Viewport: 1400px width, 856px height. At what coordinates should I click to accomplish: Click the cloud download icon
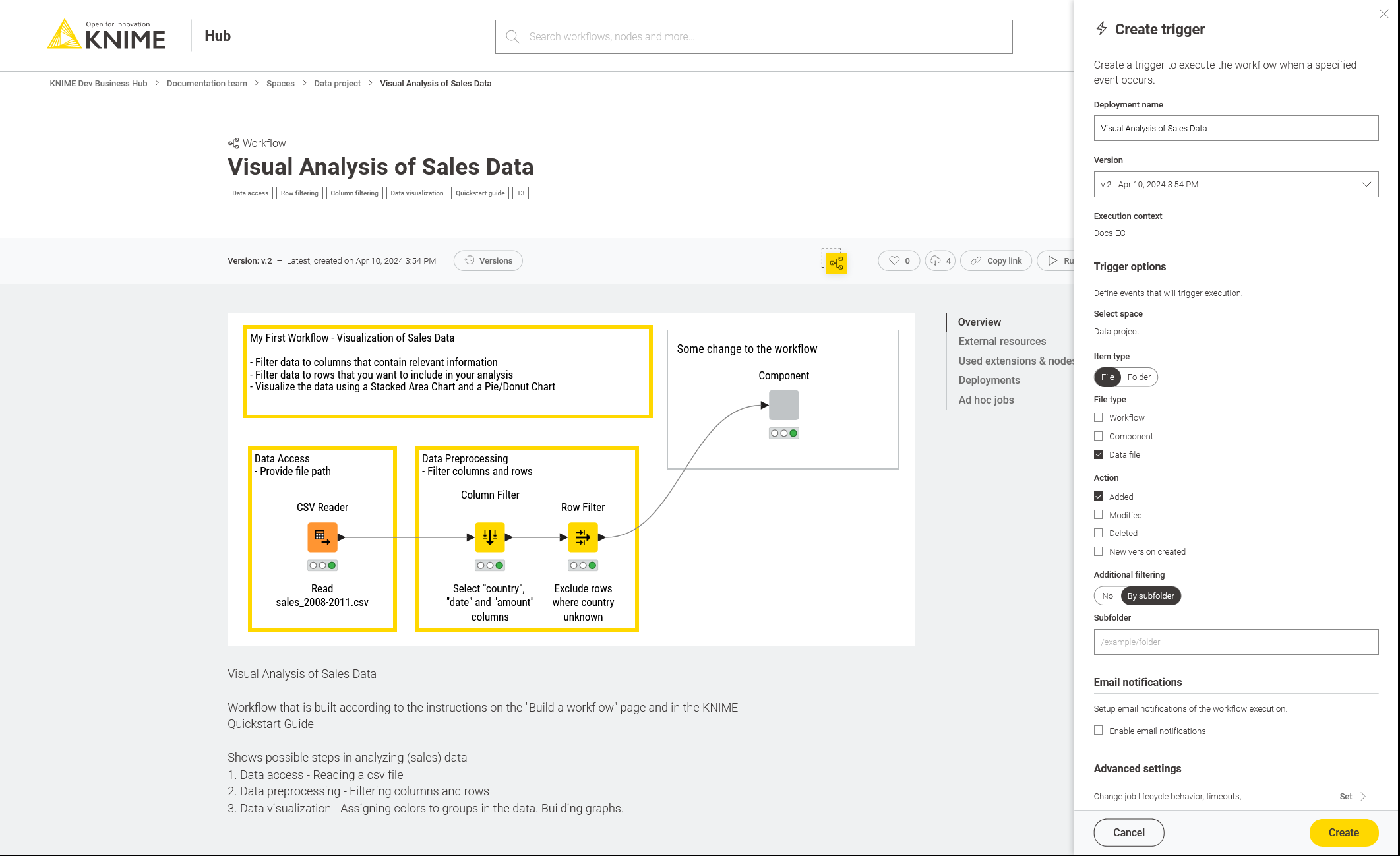click(935, 260)
